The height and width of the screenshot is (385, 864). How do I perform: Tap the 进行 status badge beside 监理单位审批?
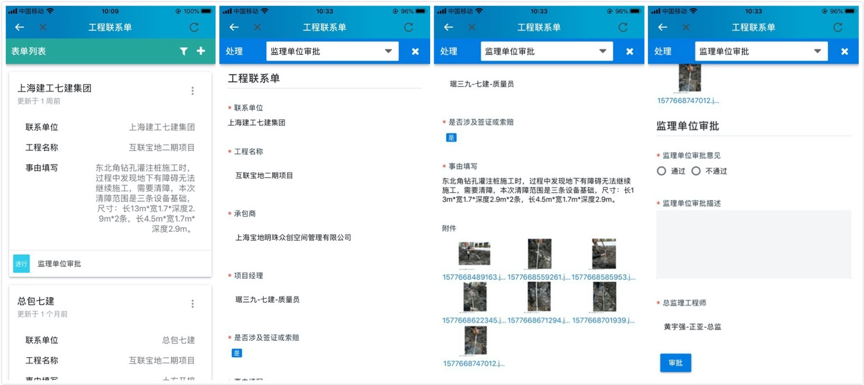21,264
